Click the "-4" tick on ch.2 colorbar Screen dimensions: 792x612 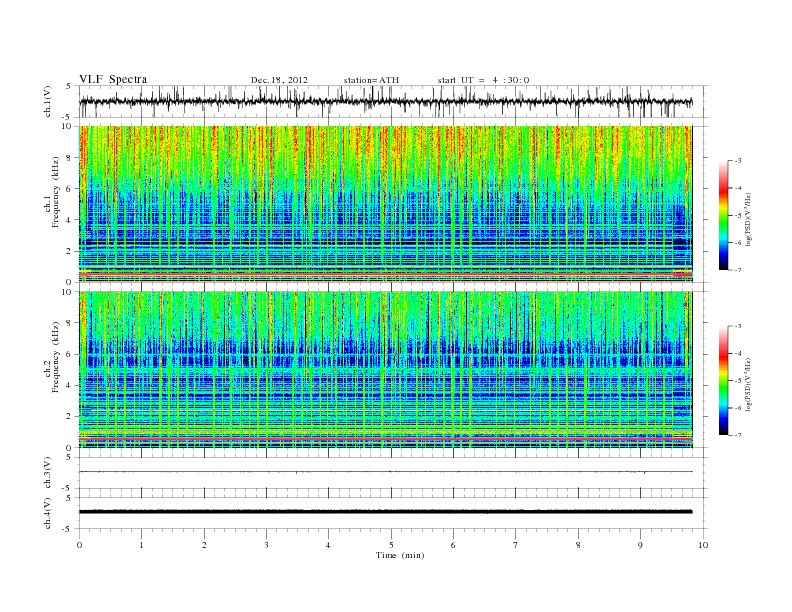tap(738, 353)
